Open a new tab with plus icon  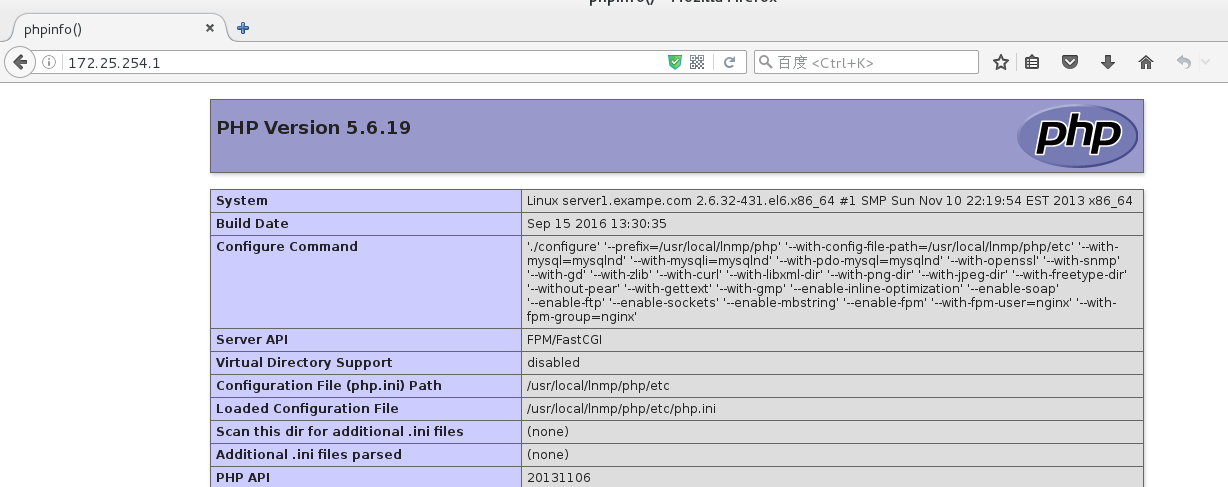(x=242, y=28)
